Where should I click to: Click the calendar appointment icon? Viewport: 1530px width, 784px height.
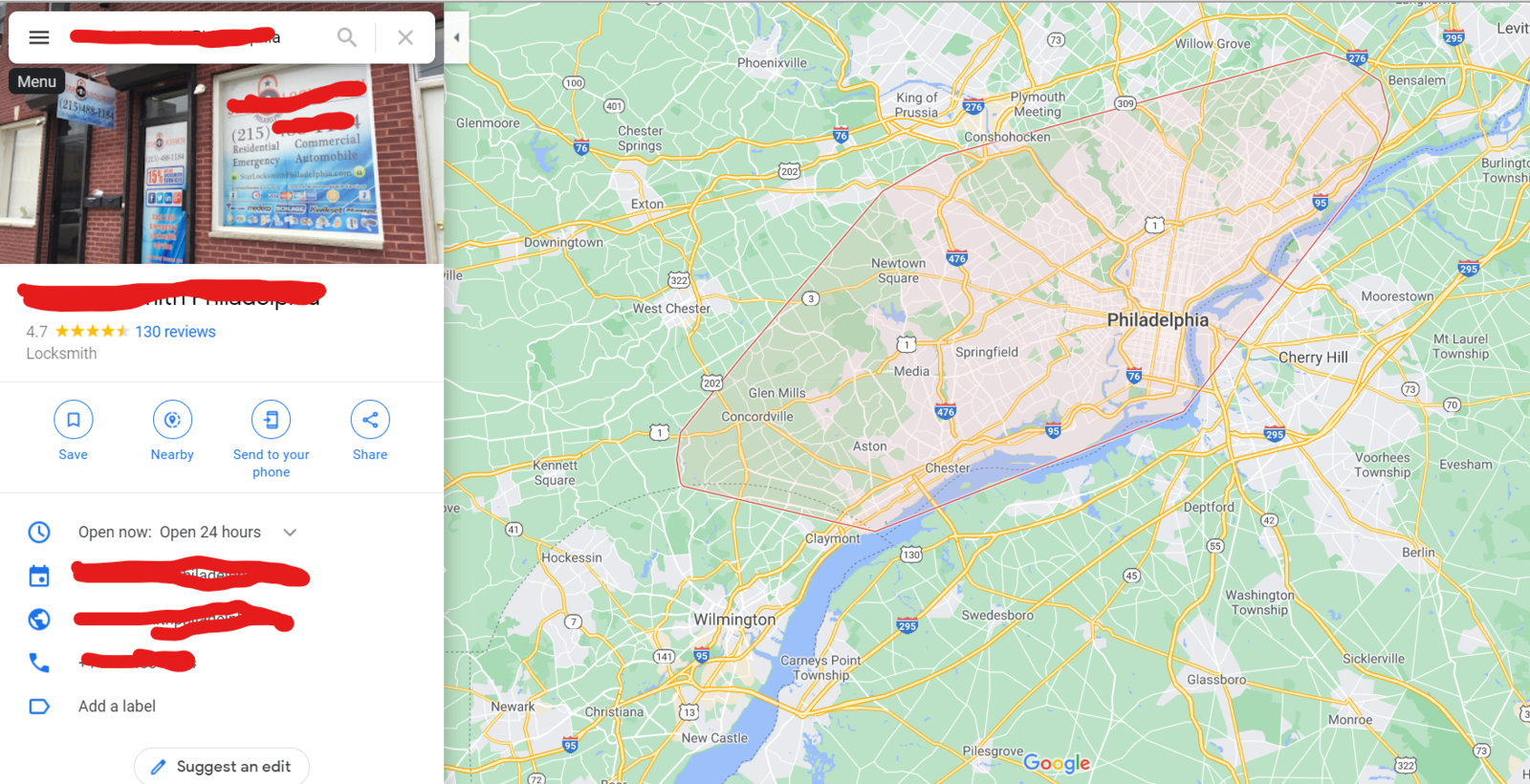(x=39, y=576)
